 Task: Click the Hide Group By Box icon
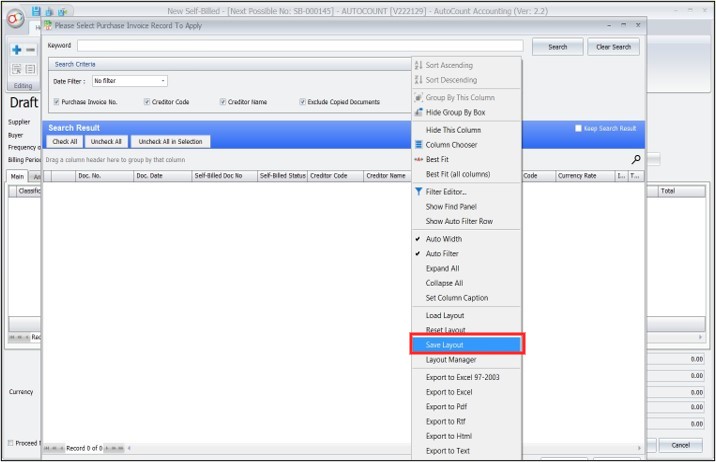click(418, 112)
